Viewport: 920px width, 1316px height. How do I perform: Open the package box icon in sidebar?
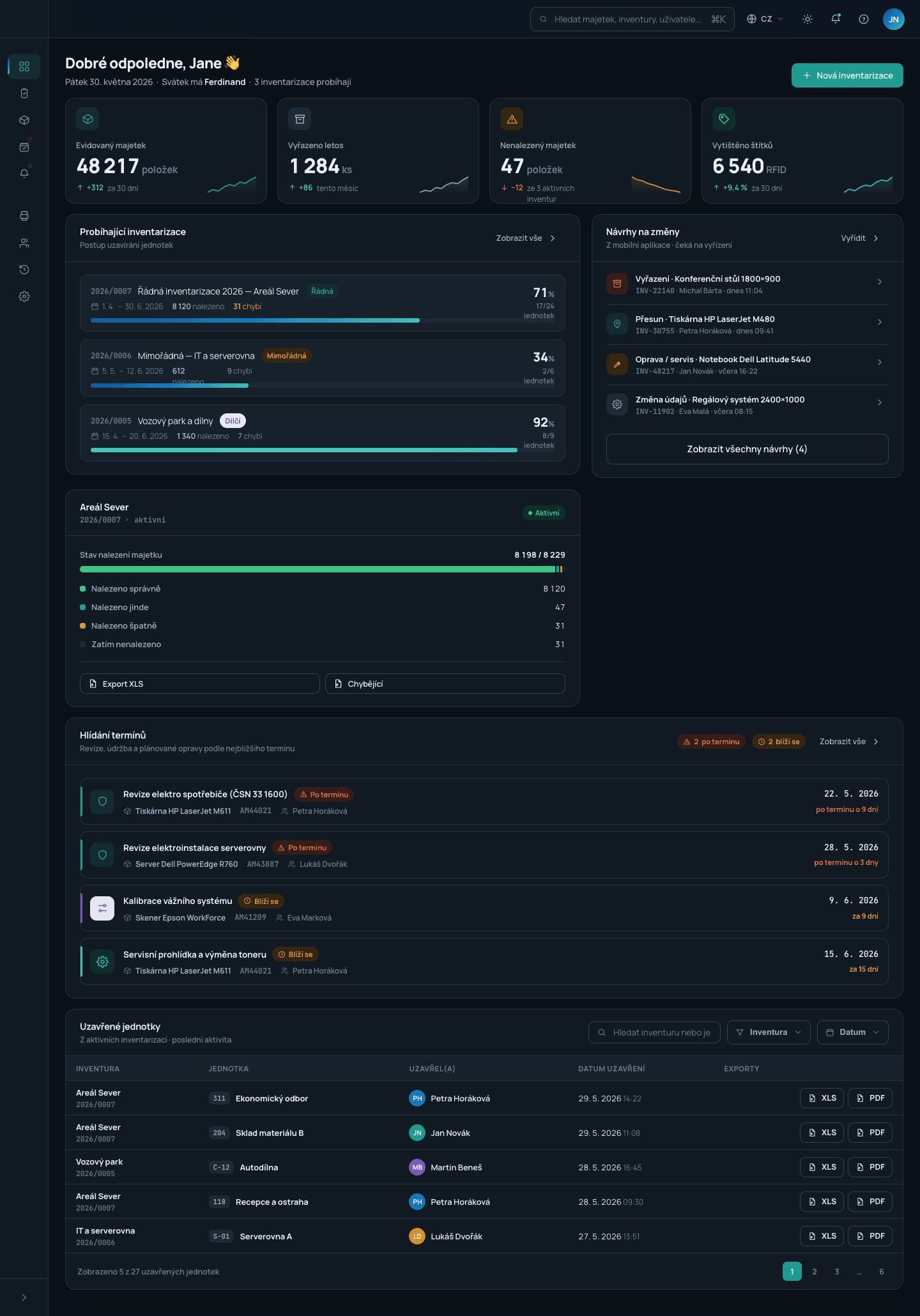tap(24, 120)
